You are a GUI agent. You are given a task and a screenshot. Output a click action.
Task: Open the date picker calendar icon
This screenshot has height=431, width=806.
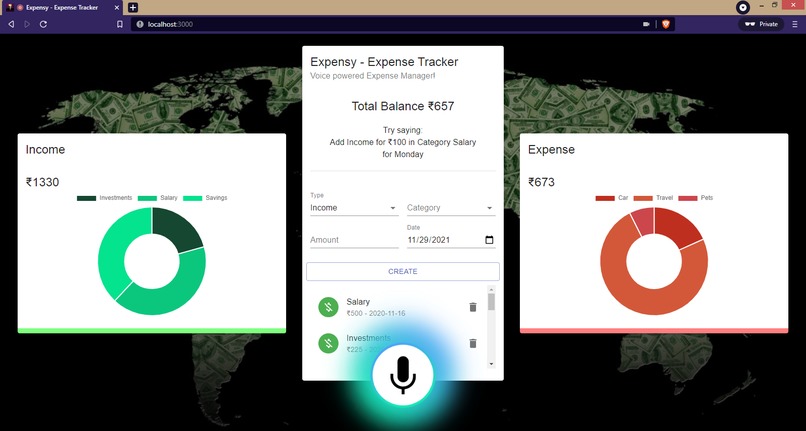coord(489,240)
